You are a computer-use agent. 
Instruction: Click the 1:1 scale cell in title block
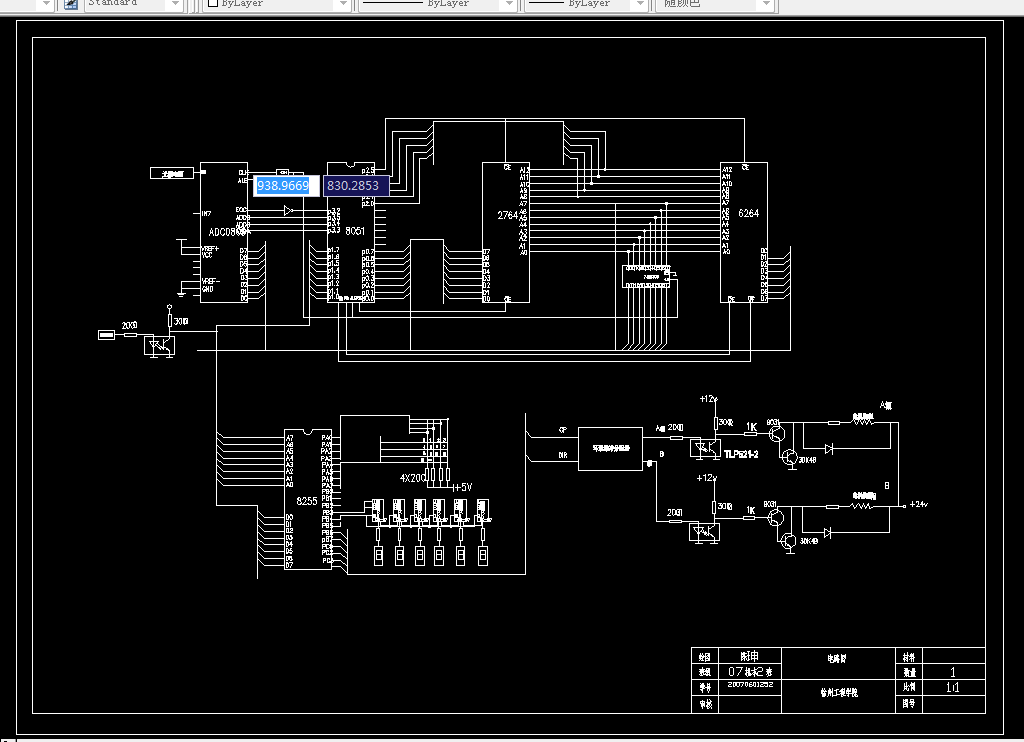(x=953, y=687)
